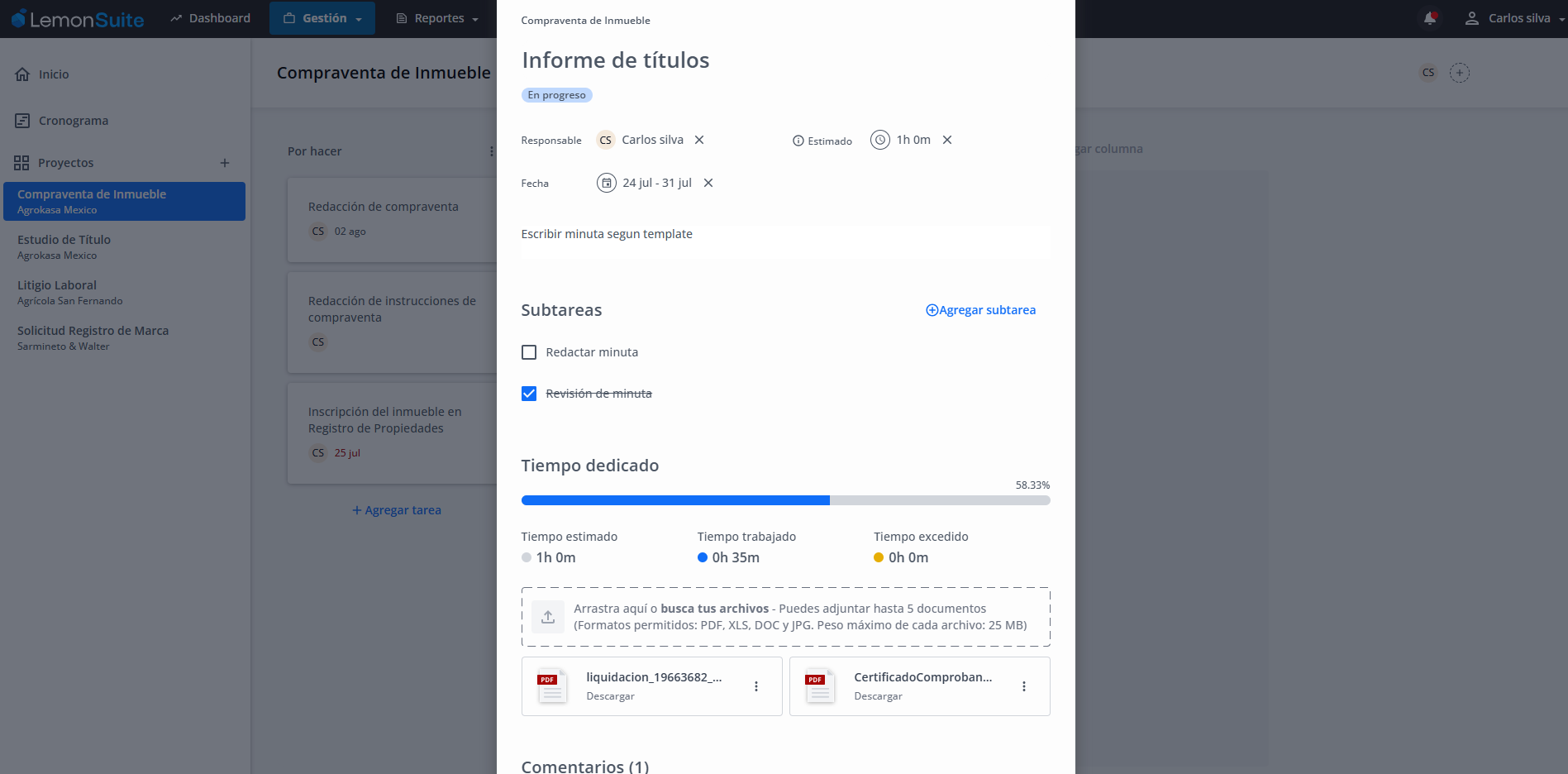This screenshot has width=1568, height=774.
Task: Open options menu for liquidacion PDF file
Action: [756, 686]
